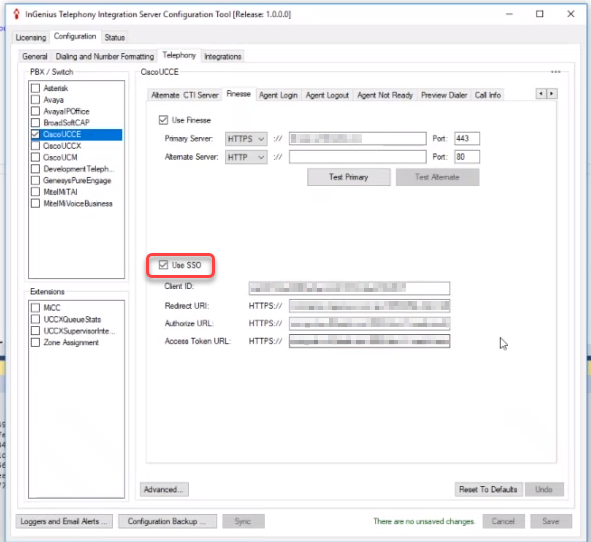This screenshot has height=542, width=591.
Task: Toggle the Avaya PBX checkbox
Action: click(35, 100)
